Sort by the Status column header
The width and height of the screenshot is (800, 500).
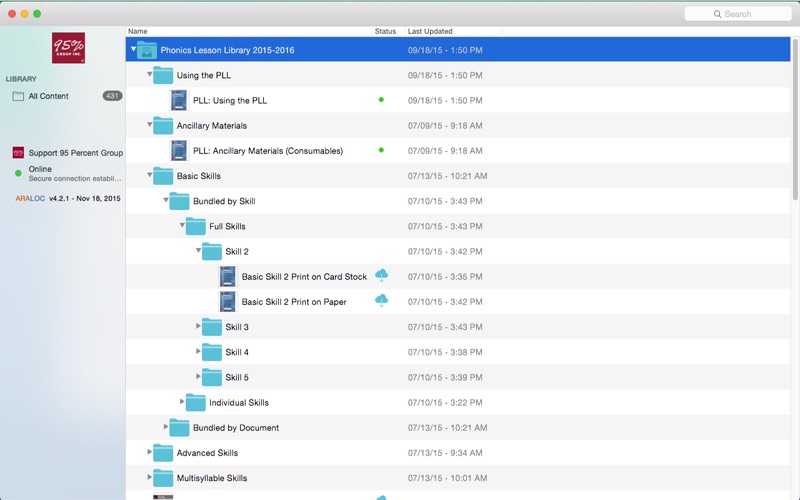385,31
